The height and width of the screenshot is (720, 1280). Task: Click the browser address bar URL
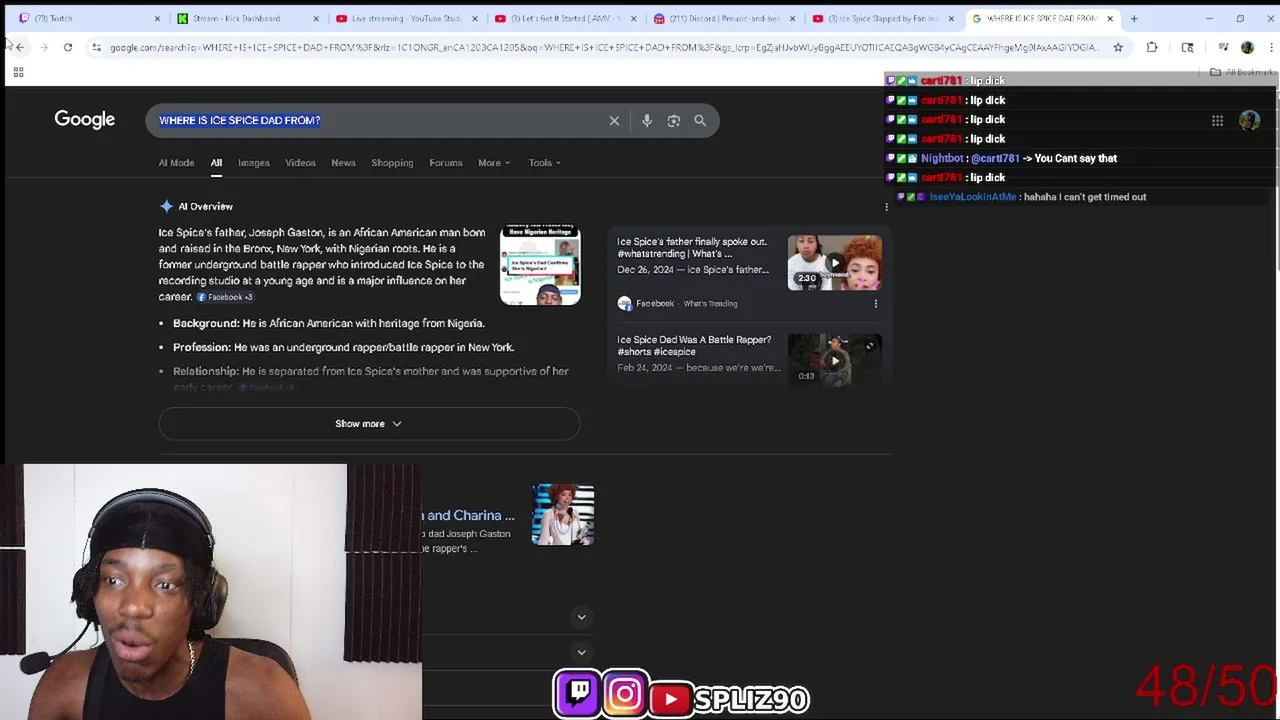[603, 47]
